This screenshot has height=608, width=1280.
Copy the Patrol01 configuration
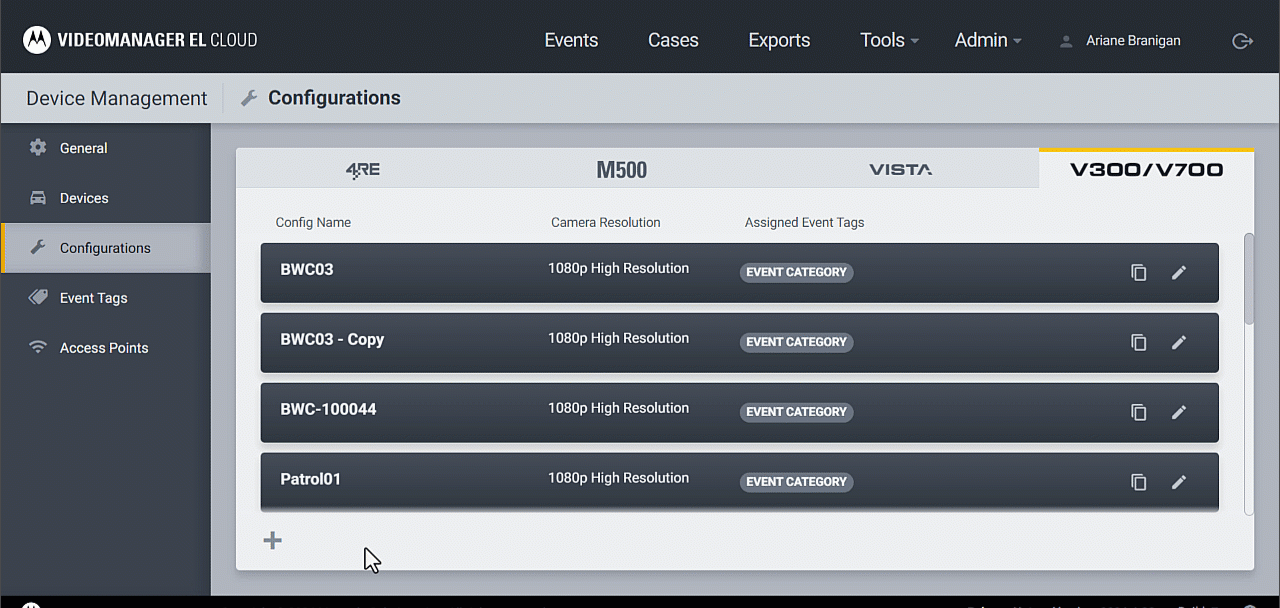[1138, 482]
